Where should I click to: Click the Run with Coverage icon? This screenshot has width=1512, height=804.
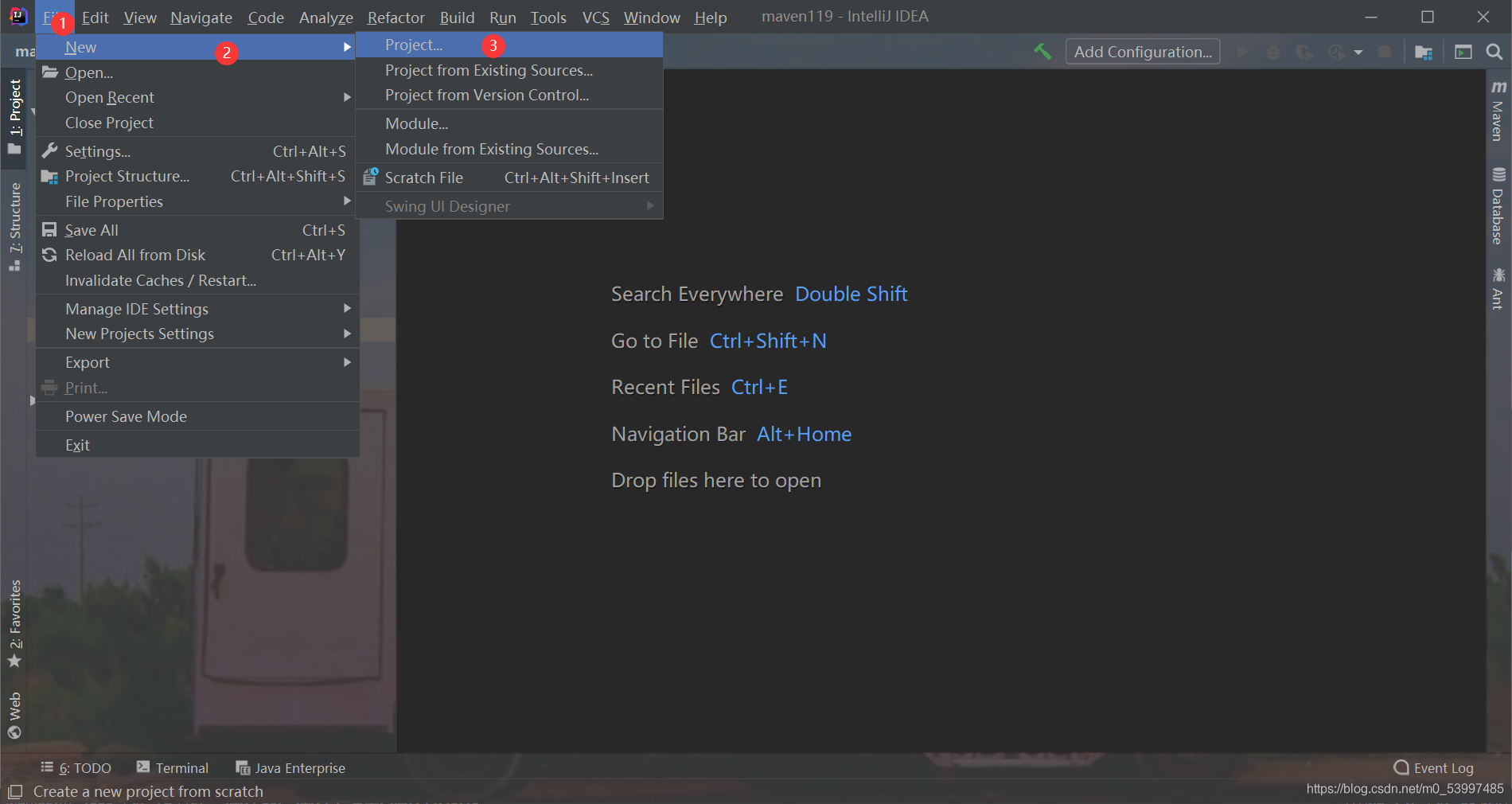(1304, 52)
